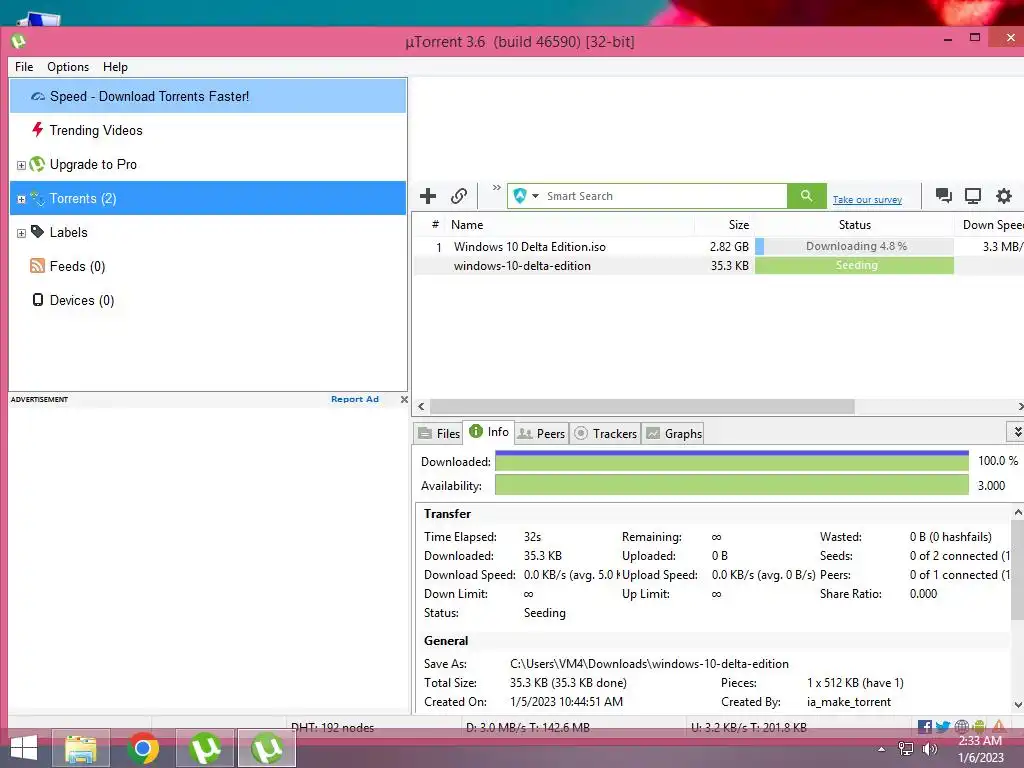This screenshot has height=768, width=1024.
Task: Switch to the Peers tab
Action: (x=541, y=434)
